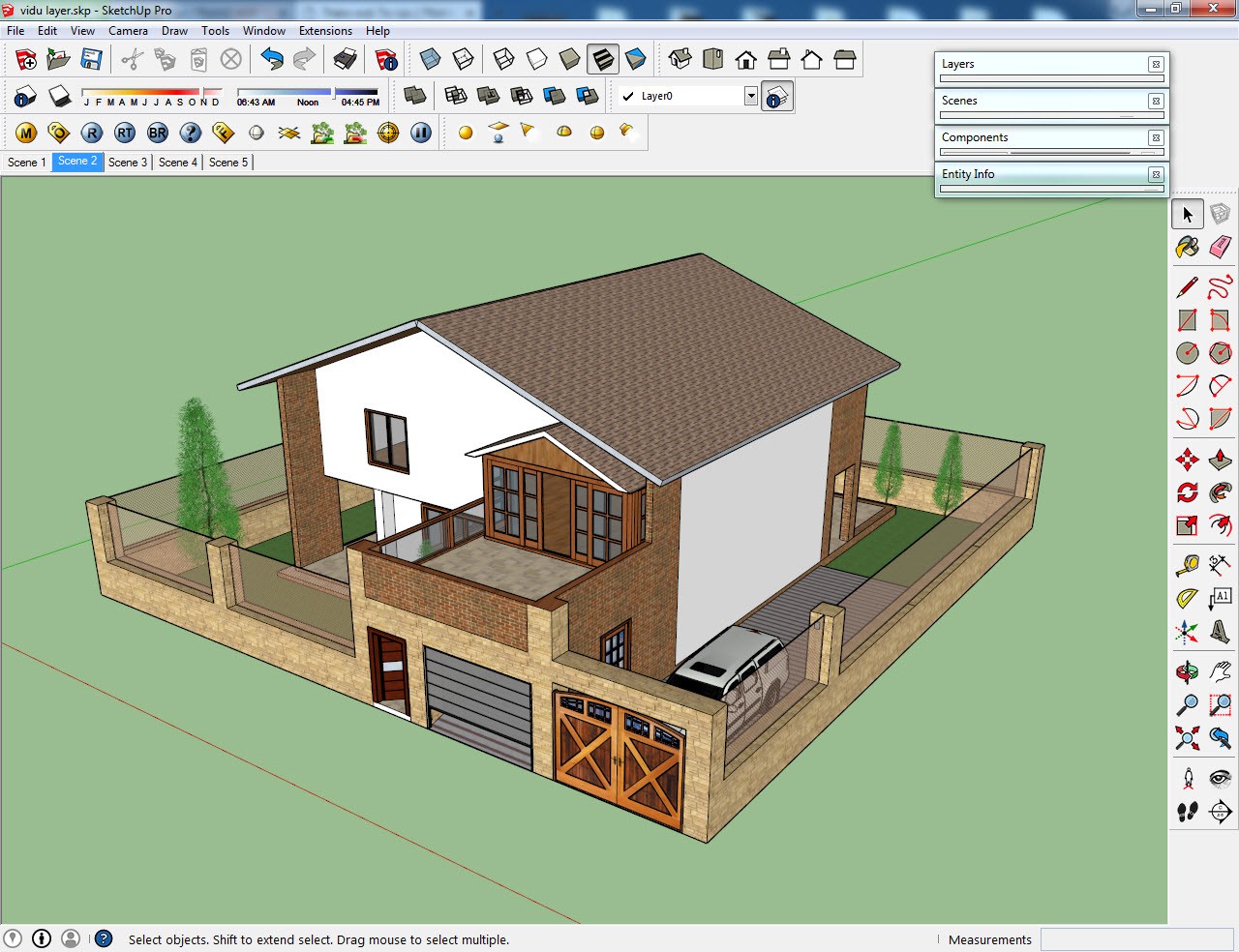Select the Walk footprints tool
Image resolution: width=1239 pixels, height=952 pixels.
[x=1188, y=812]
